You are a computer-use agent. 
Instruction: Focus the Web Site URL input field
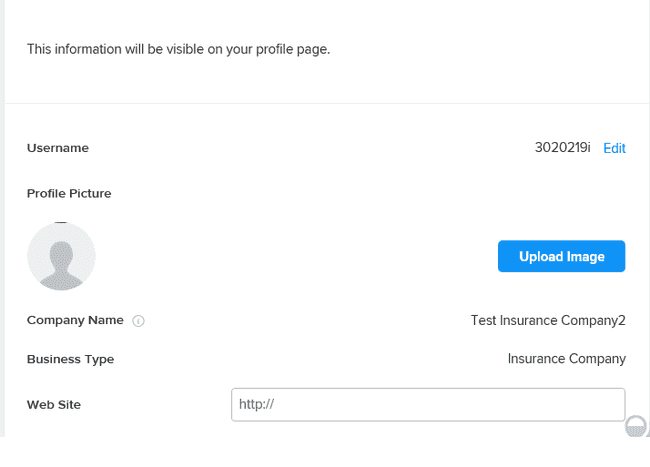click(427, 405)
